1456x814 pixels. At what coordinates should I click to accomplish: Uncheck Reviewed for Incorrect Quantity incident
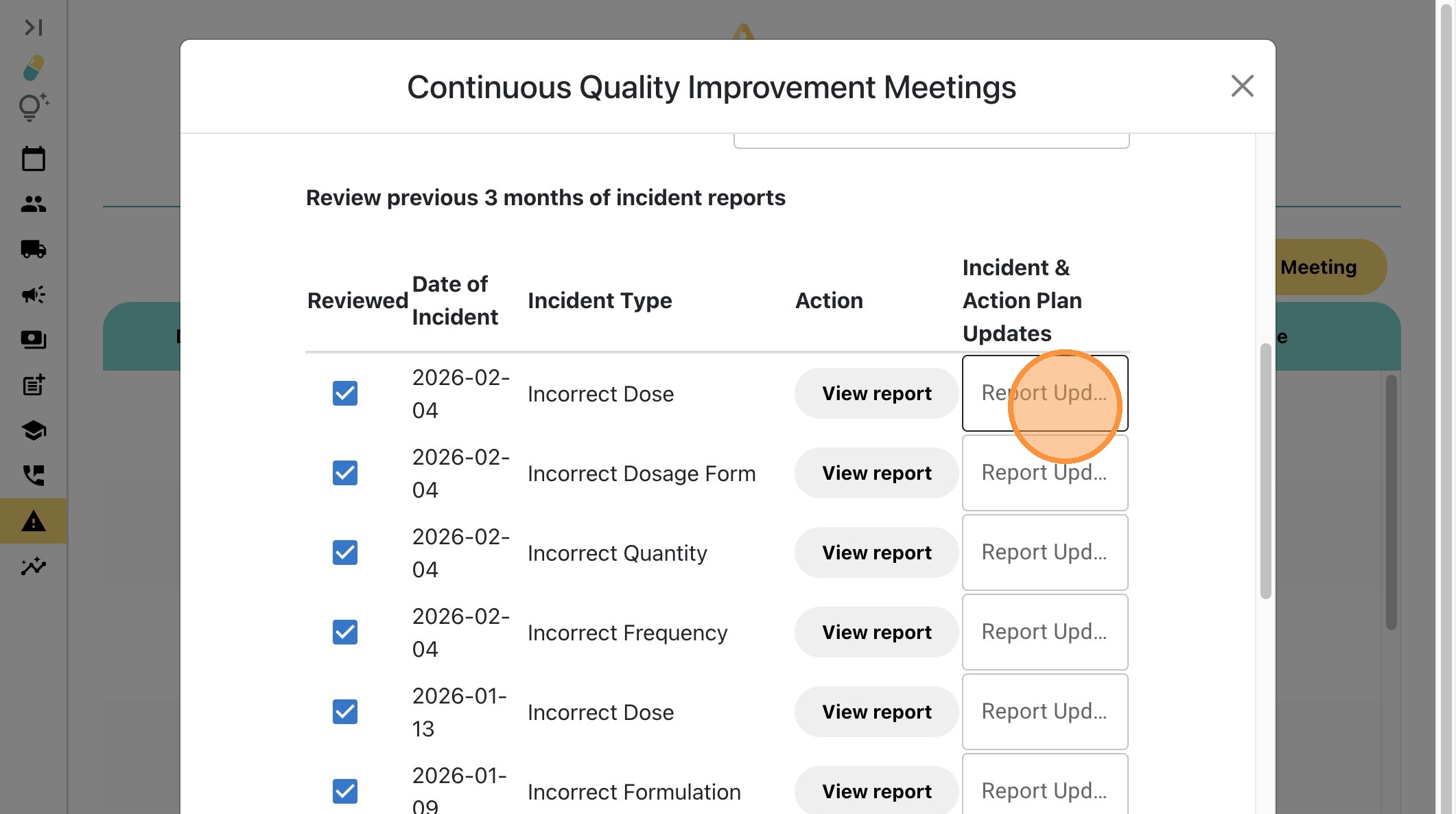pyautogui.click(x=345, y=553)
